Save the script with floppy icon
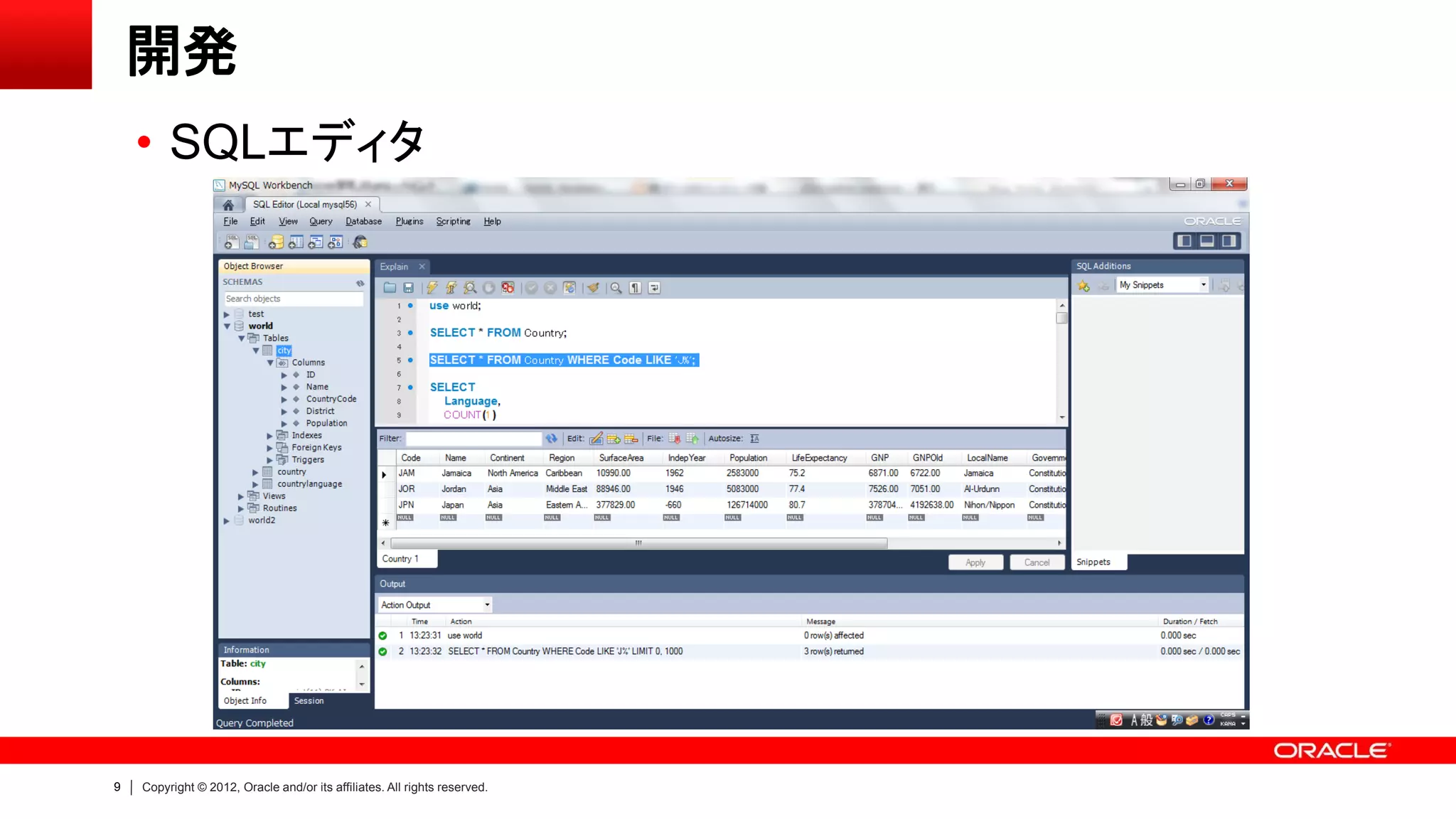The width and height of the screenshot is (1456, 819). [x=408, y=288]
